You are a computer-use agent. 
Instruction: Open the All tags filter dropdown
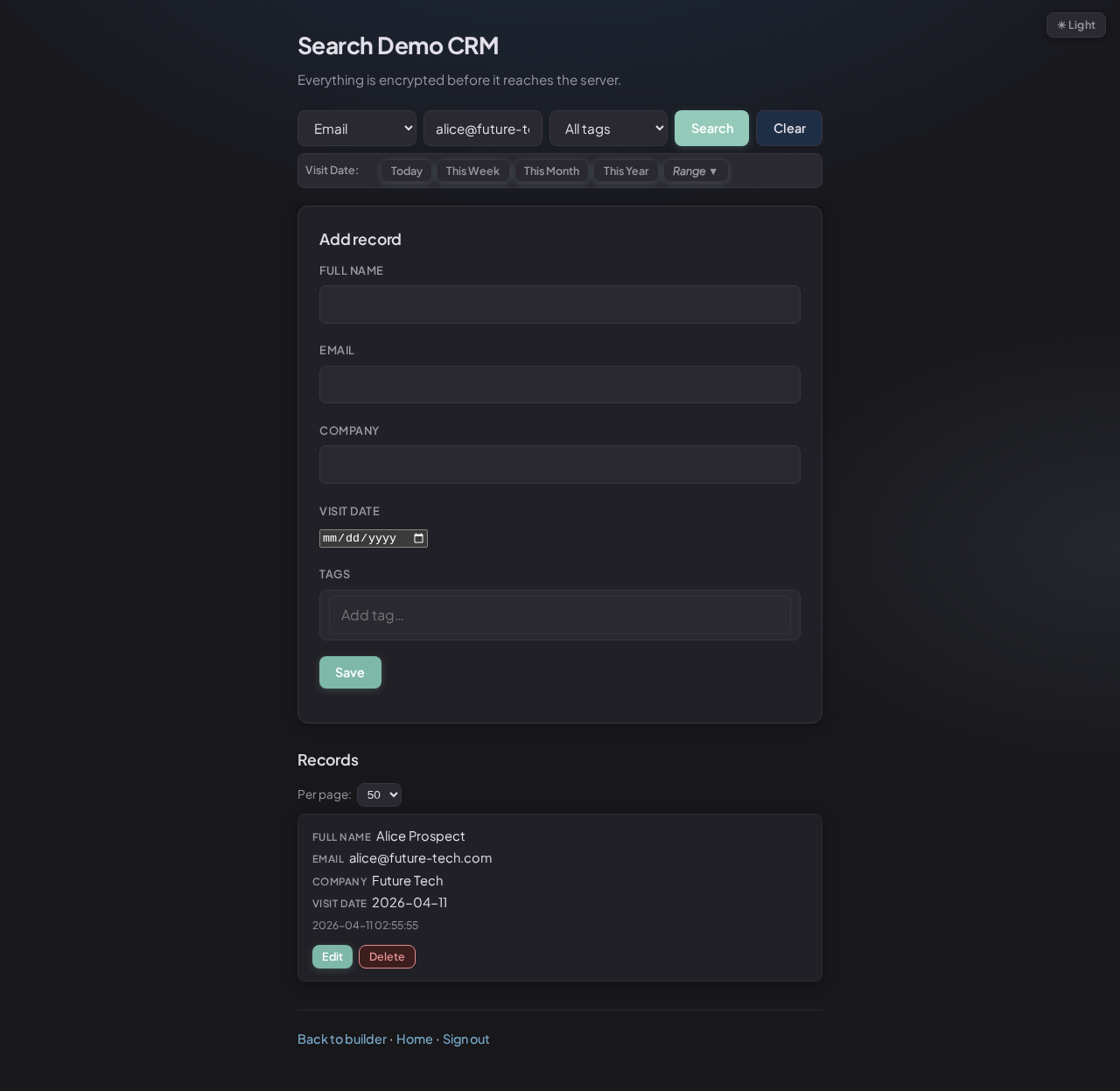point(608,128)
